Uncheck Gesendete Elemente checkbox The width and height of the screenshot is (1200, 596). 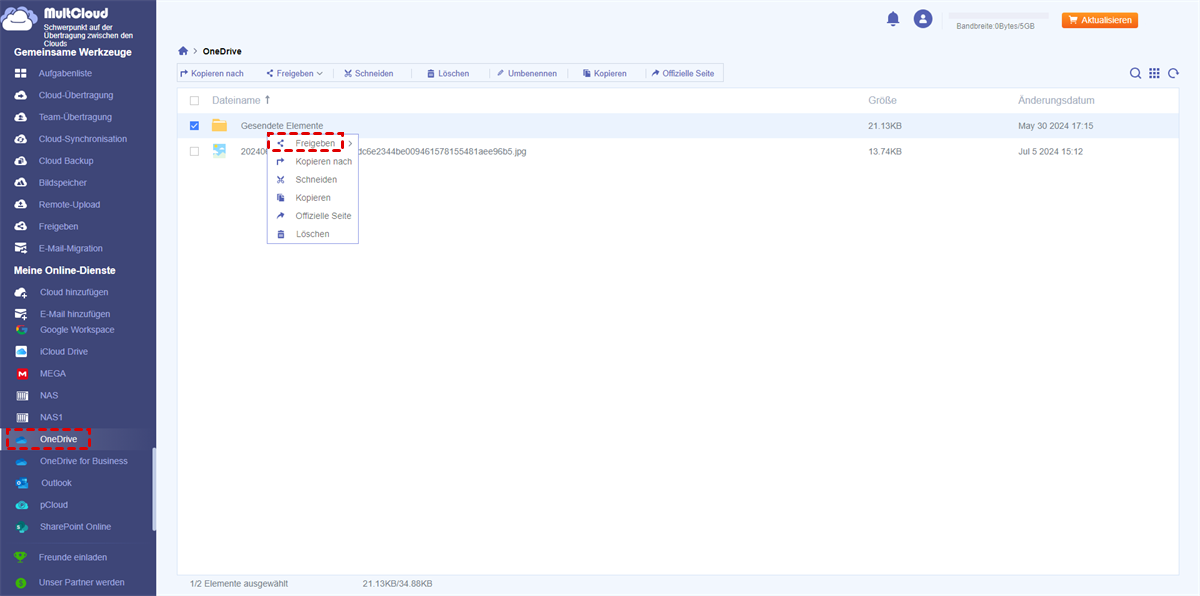pos(194,126)
